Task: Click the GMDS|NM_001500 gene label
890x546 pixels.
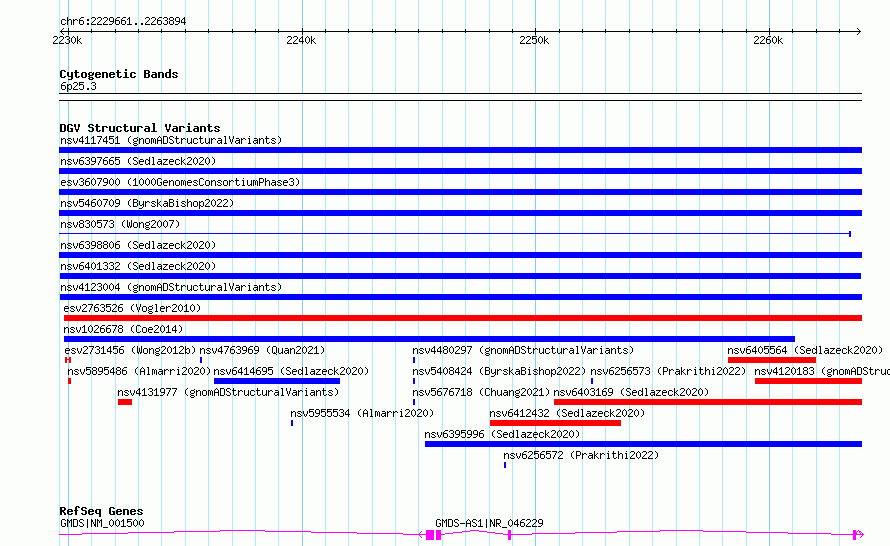Action: pyautogui.click(x=102, y=523)
